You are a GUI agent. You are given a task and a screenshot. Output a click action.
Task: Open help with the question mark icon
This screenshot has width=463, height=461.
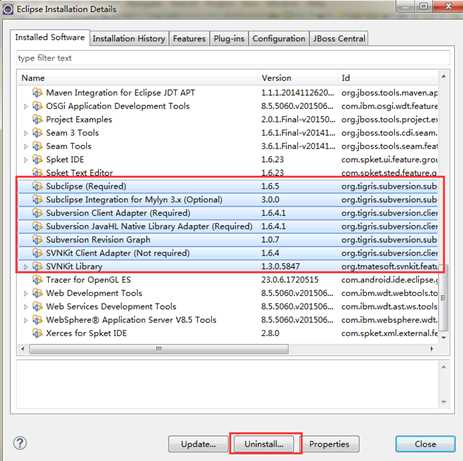coord(20,443)
